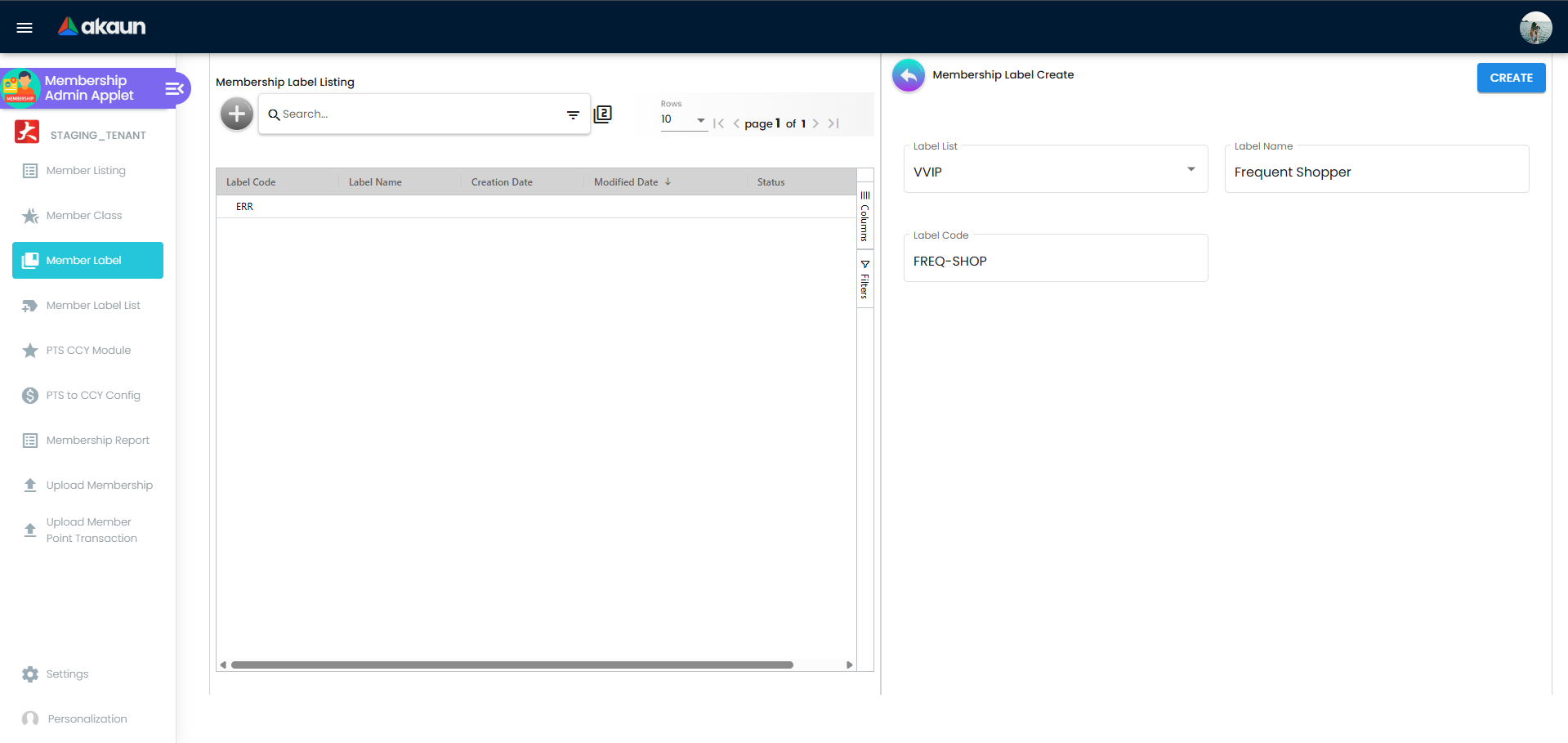Open the Label List dropdown showing VVIP
Image resolution: width=1568 pixels, height=743 pixels.
[1191, 168]
